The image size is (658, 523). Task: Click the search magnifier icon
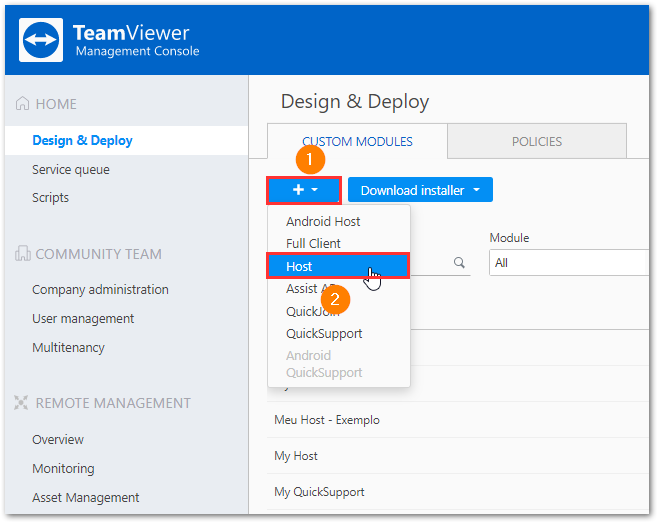(x=459, y=263)
